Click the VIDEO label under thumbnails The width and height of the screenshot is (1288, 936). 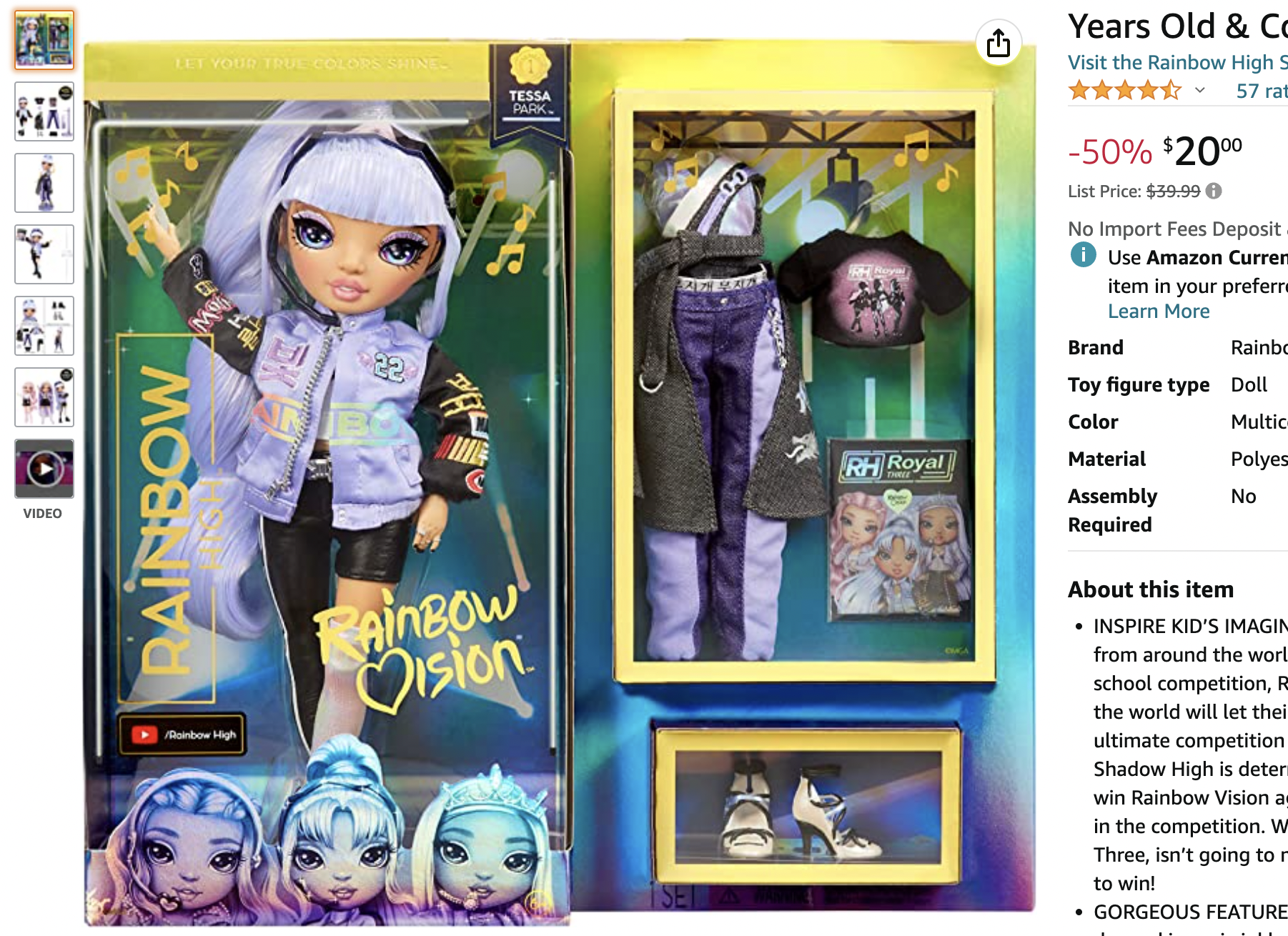coord(43,513)
